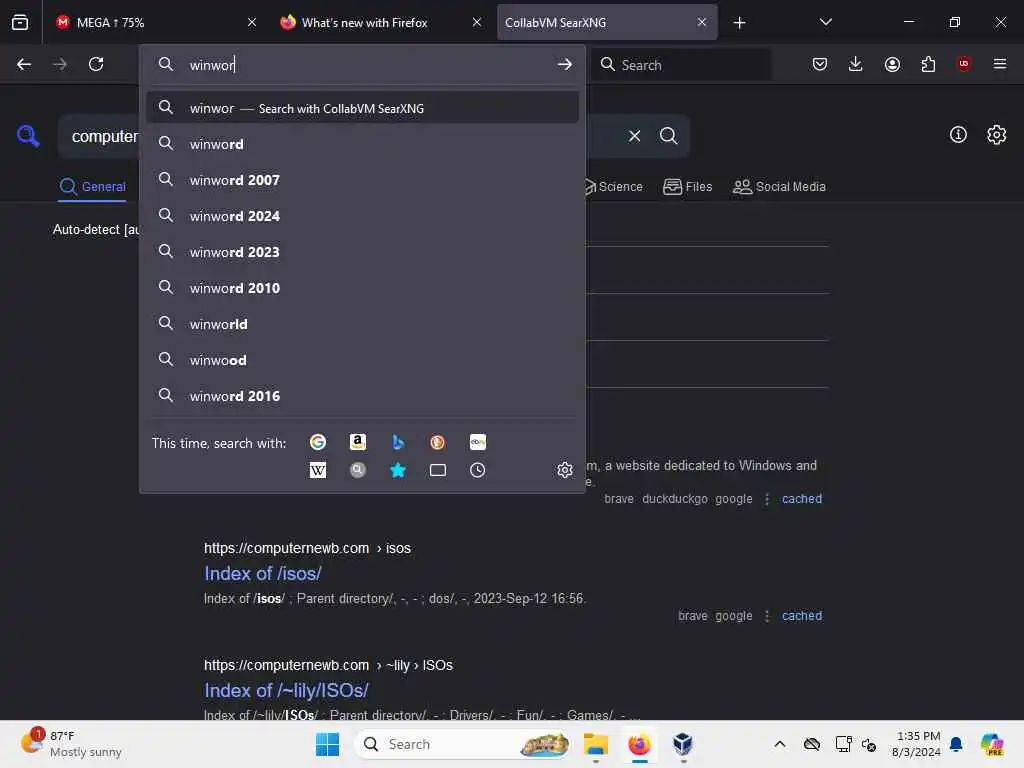1024x768 pixels.
Task: Search history via the clock icon
Action: tap(478, 470)
